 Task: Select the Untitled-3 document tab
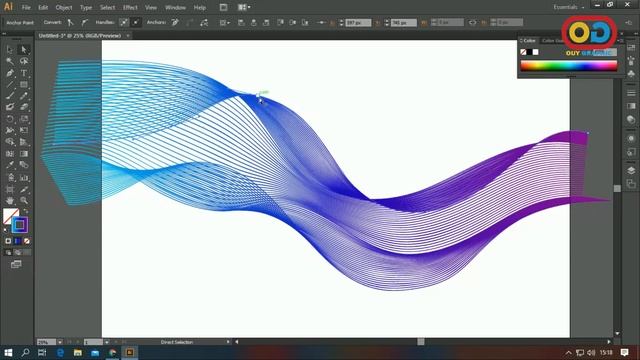80,36
